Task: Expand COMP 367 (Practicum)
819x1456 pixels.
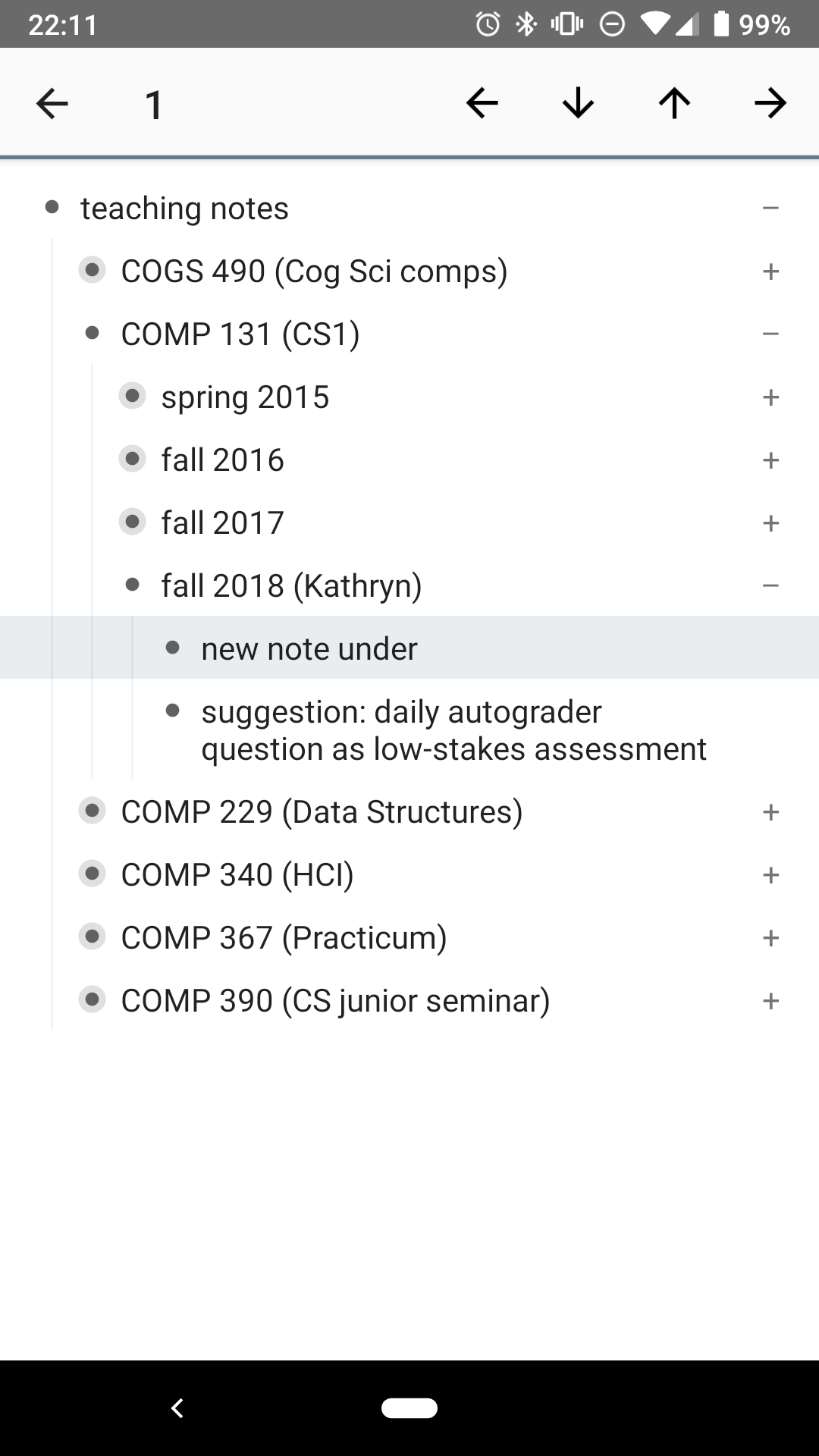Action: (x=770, y=937)
